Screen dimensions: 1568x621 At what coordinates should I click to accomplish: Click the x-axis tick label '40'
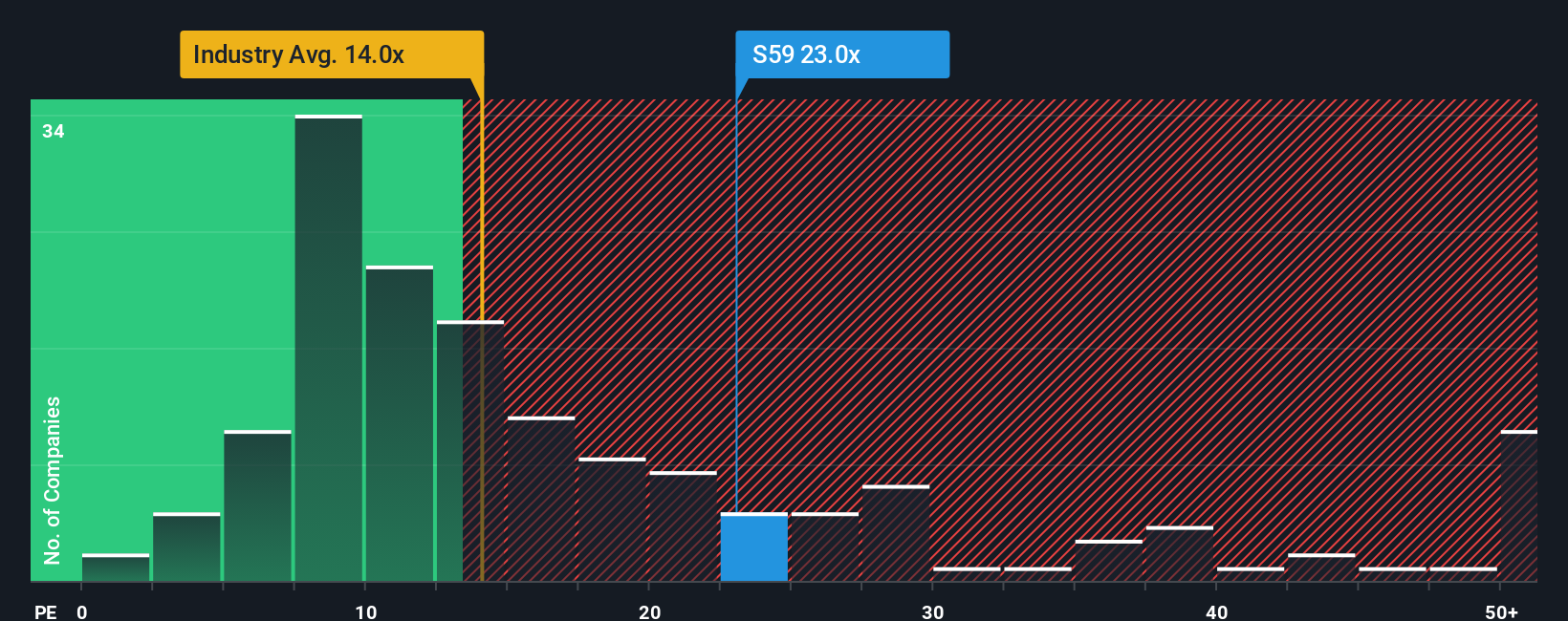pyautogui.click(x=1217, y=612)
